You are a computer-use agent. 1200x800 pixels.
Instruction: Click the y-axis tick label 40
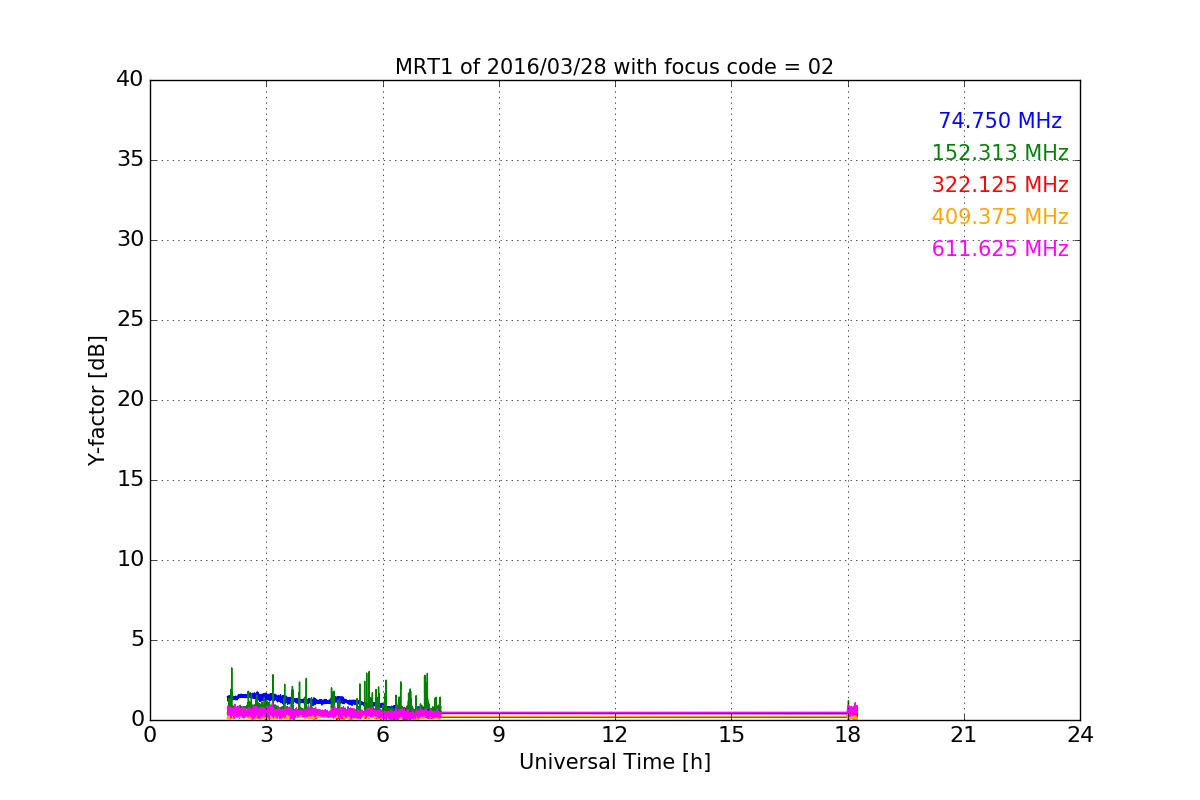tap(130, 79)
